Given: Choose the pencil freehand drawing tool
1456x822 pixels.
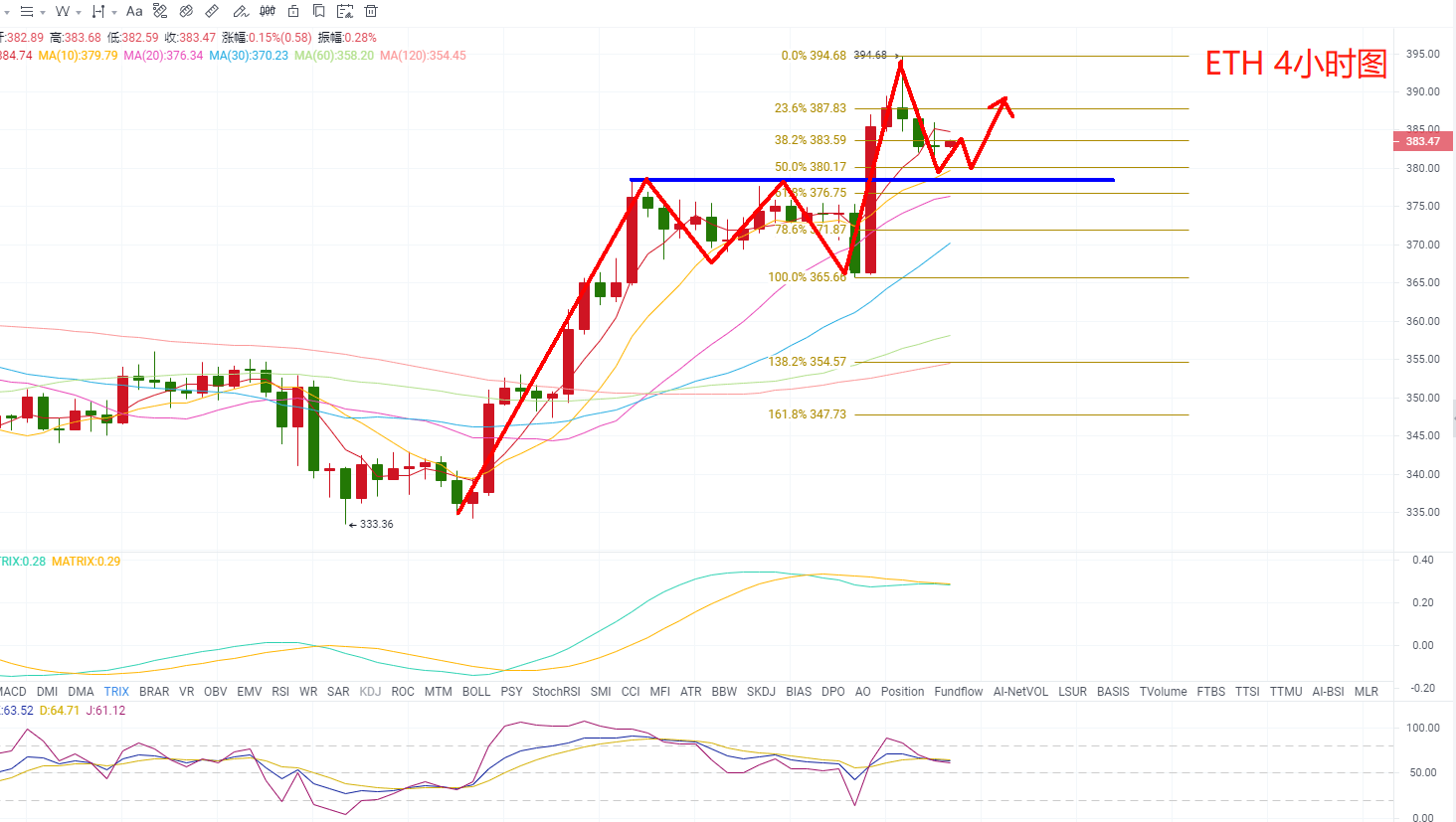Looking at the screenshot, I should pyautogui.click(x=241, y=11).
